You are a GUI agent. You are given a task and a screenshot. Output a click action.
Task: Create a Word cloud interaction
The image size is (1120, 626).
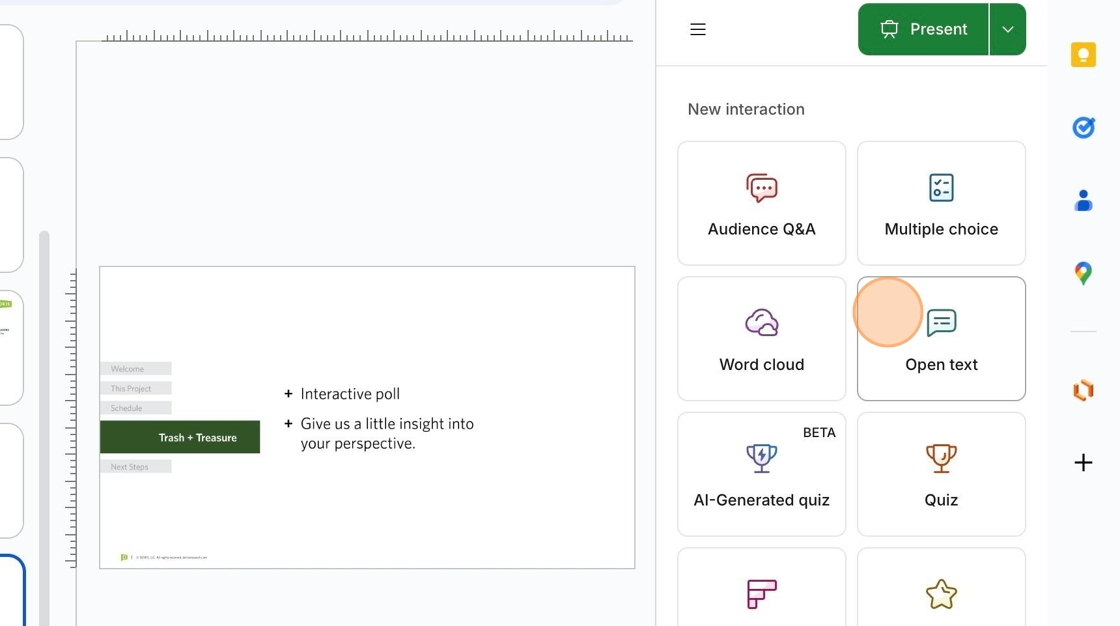(x=761, y=338)
